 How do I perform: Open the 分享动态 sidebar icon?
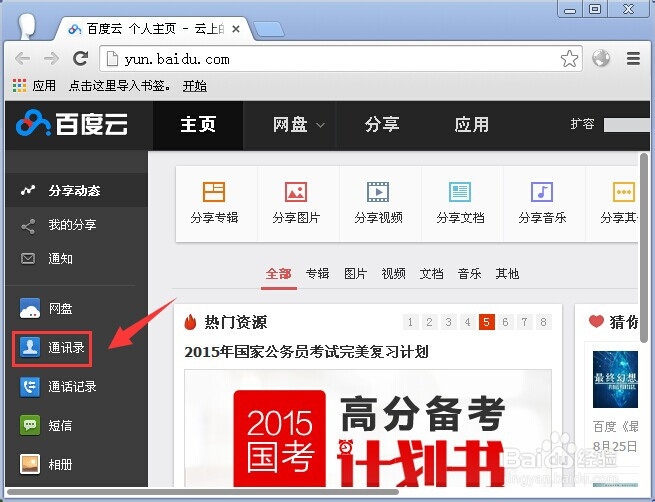(28, 190)
